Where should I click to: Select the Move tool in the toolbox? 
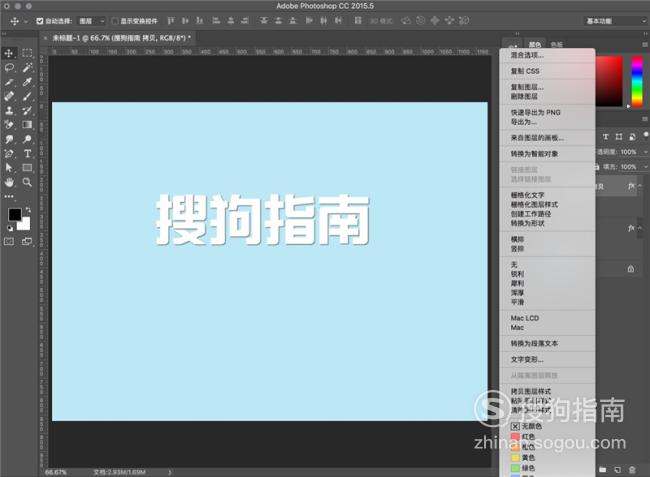(9, 53)
